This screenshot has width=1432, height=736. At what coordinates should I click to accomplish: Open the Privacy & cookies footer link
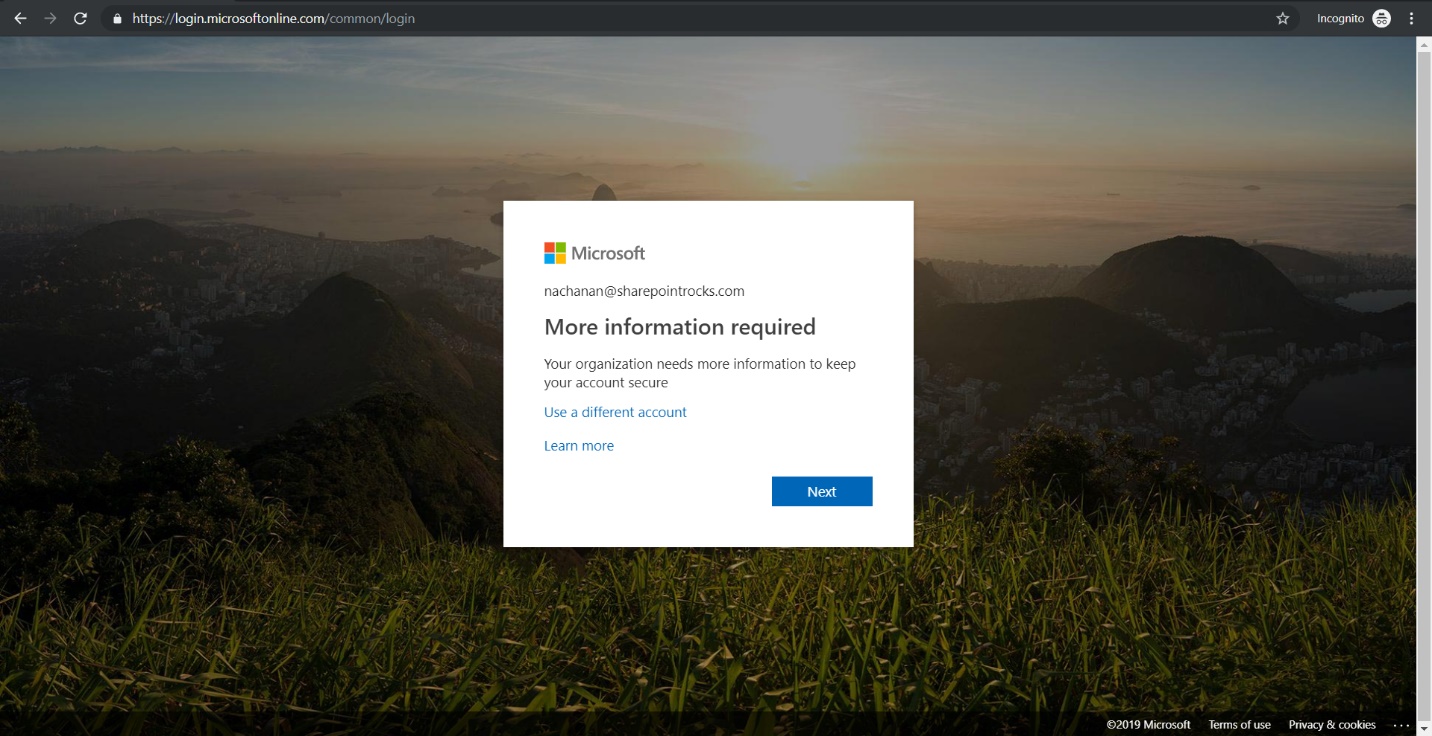pos(1331,725)
